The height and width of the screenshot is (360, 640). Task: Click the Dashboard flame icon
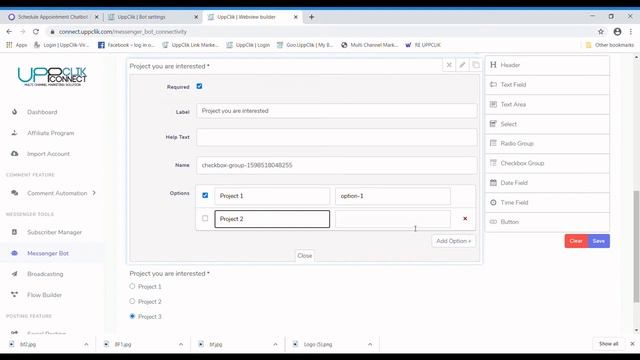(x=15, y=112)
